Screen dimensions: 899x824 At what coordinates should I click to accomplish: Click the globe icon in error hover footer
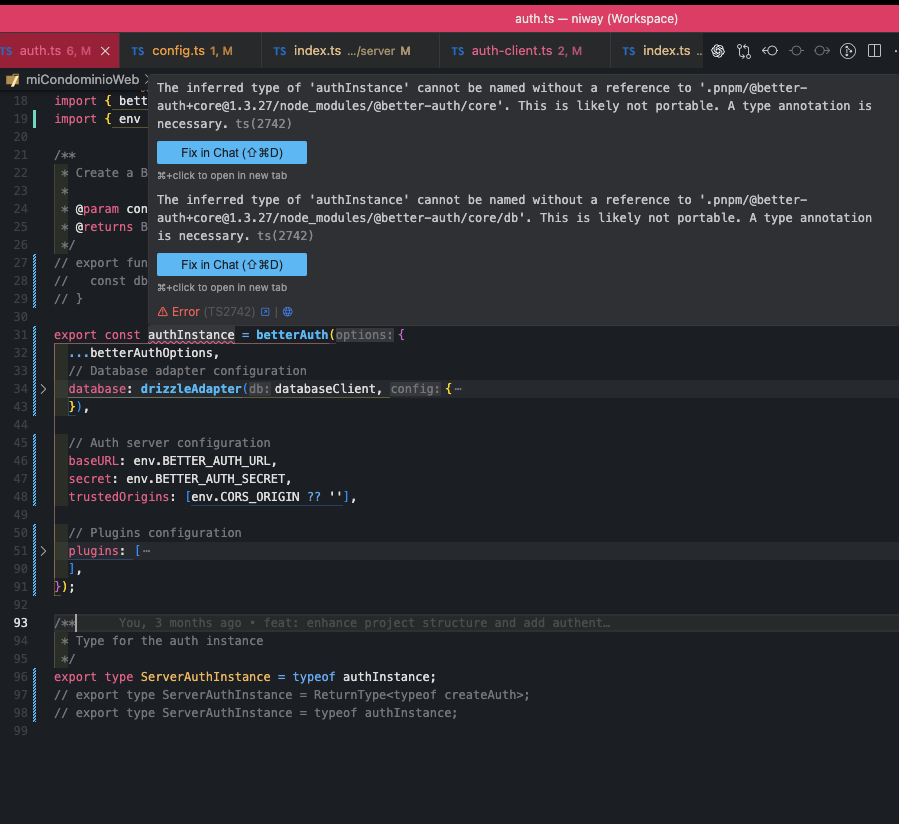[x=288, y=312]
